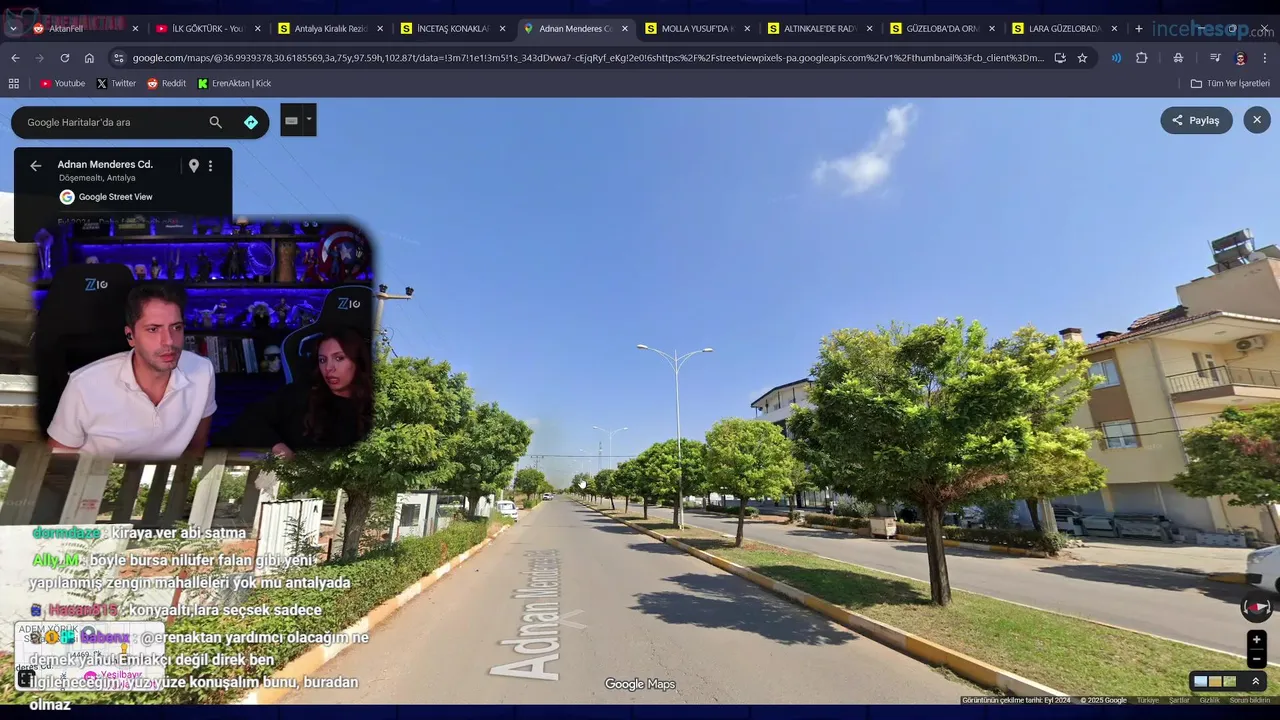The width and height of the screenshot is (1280, 720).
Task: Open the apps grid in bookmarks bar
Action: pyautogui.click(x=14, y=84)
